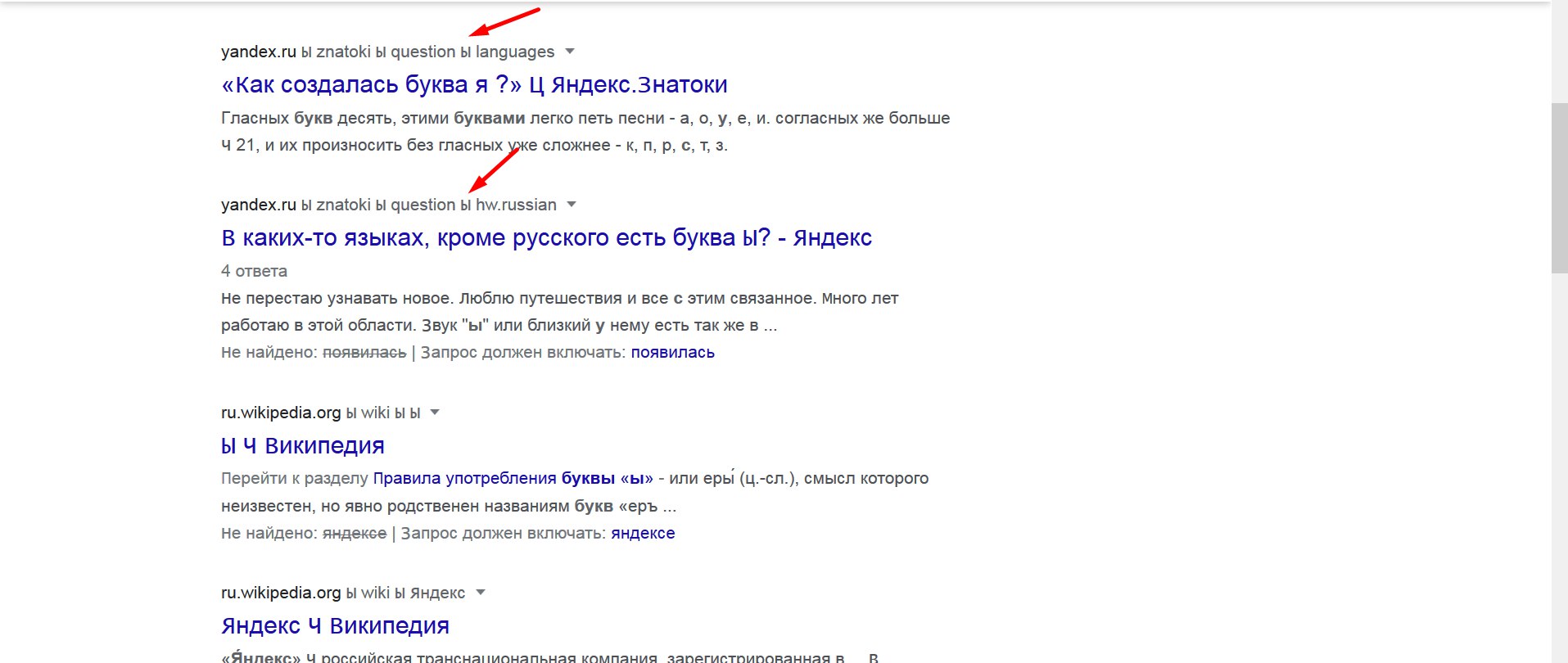Click the vertical scrollbar thumb

pos(1560,188)
